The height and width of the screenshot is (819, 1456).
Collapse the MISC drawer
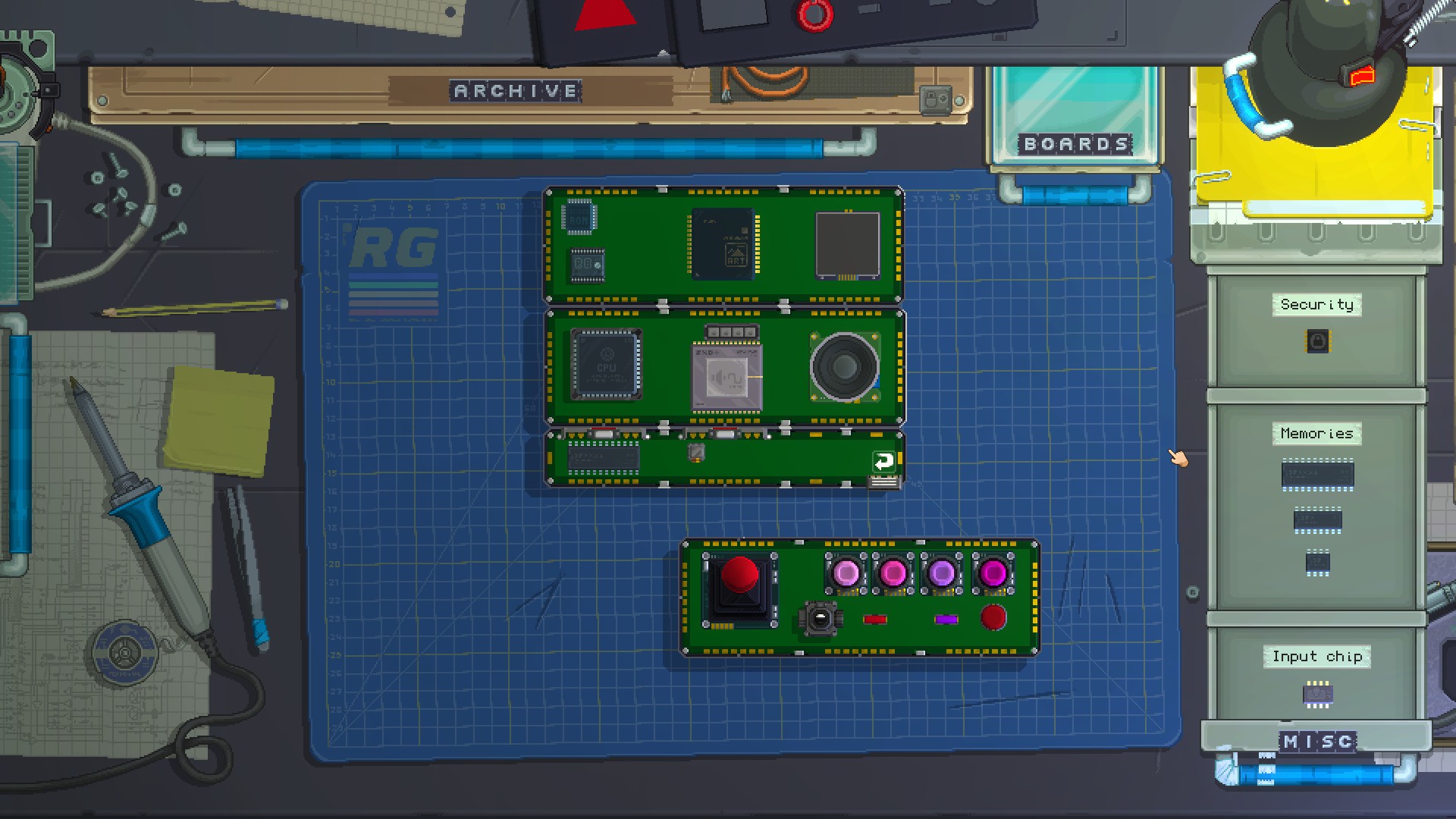point(1317,741)
